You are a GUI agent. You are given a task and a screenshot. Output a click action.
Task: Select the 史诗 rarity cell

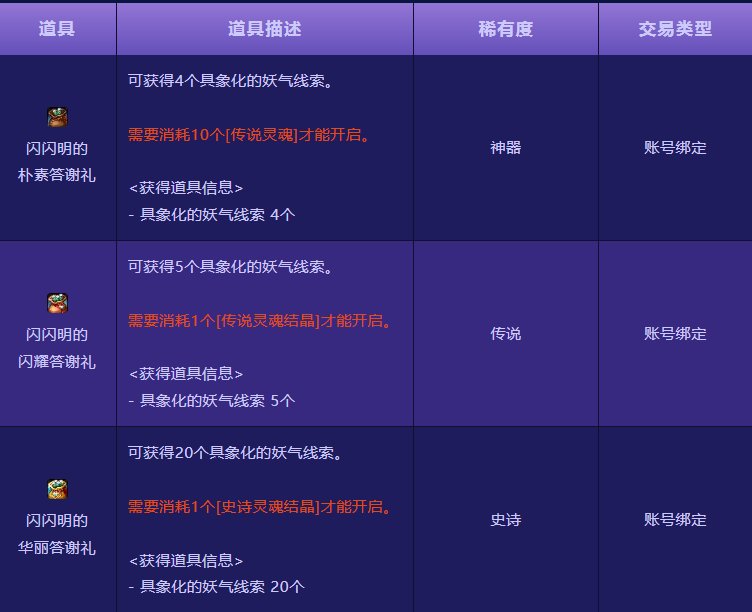coord(505,520)
